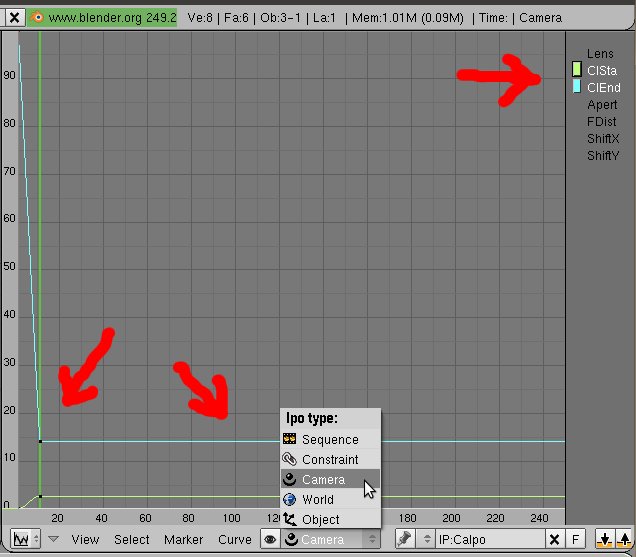Click the cyan ClEnd color swatch

click(576, 86)
